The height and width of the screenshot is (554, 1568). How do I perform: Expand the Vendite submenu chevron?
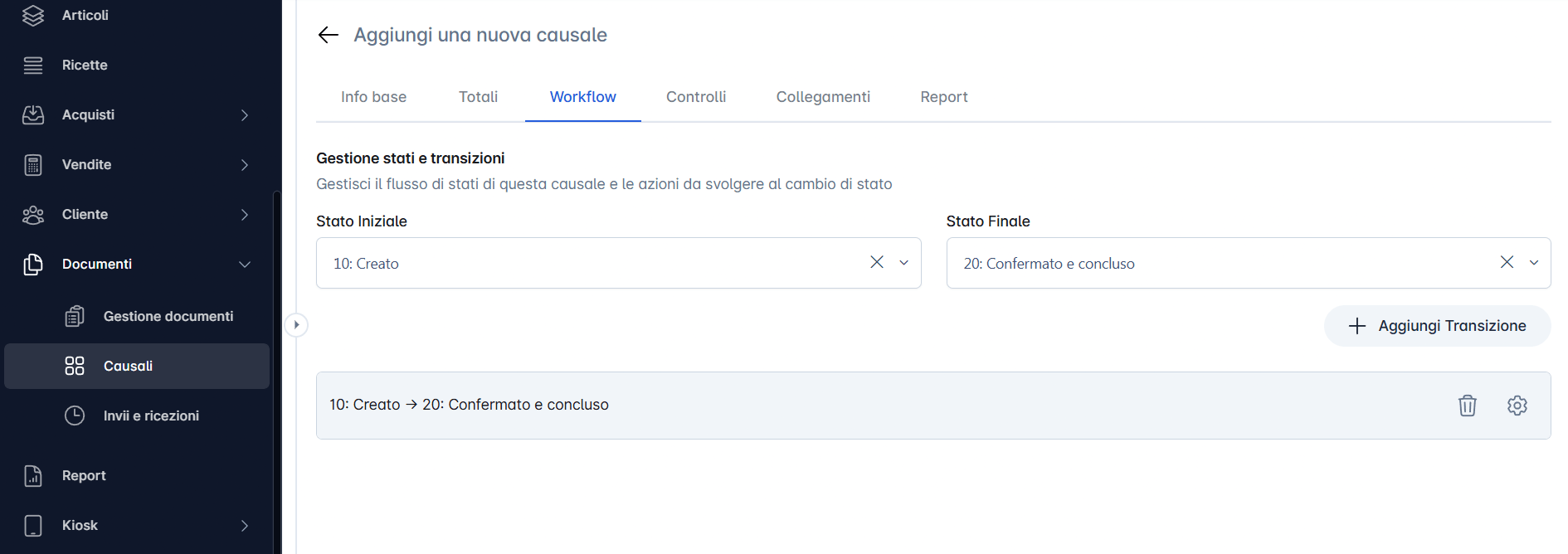point(245,164)
